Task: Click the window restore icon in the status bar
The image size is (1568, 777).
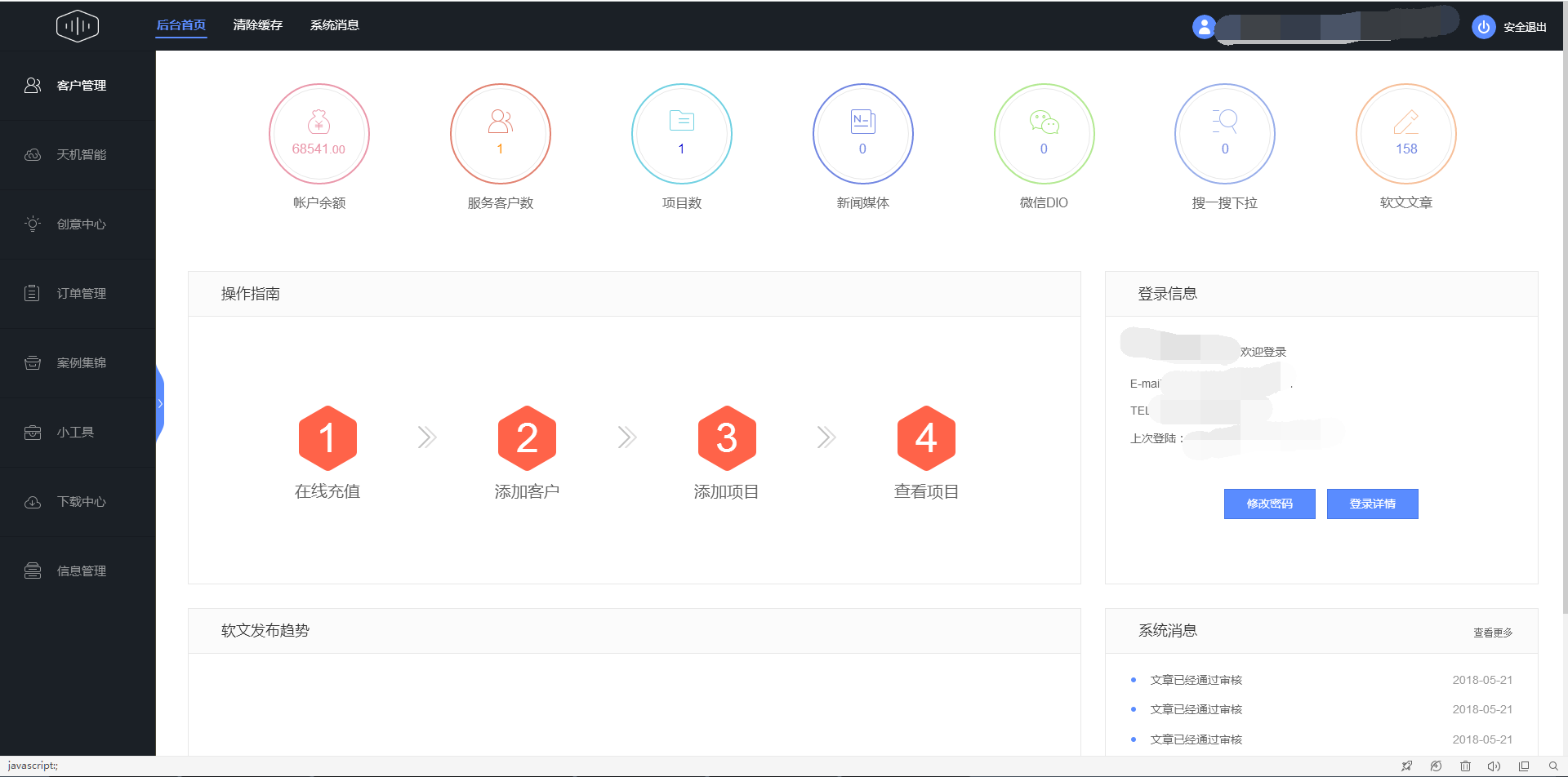Action: tap(1524, 766)
